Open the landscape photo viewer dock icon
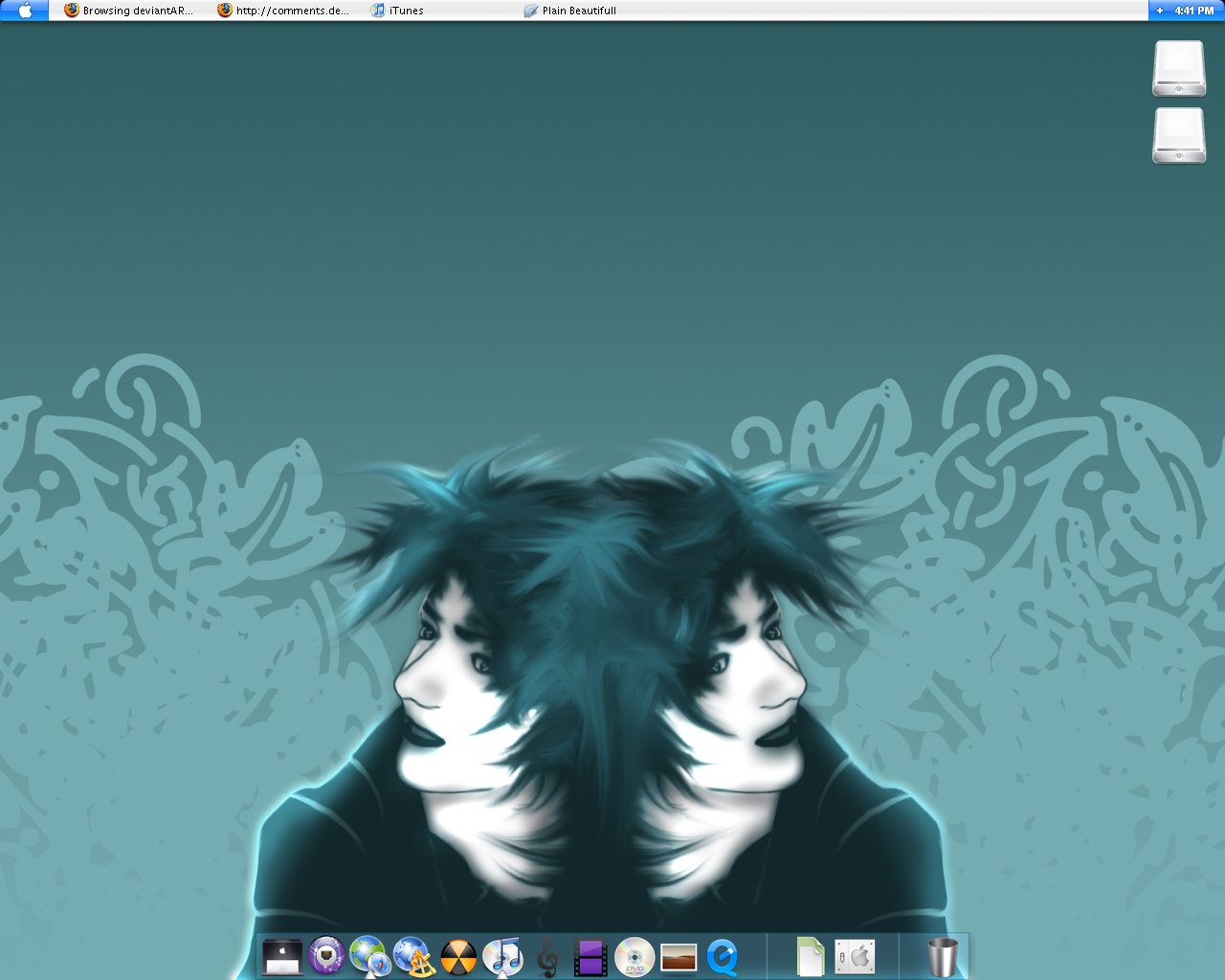 (679, 957)
